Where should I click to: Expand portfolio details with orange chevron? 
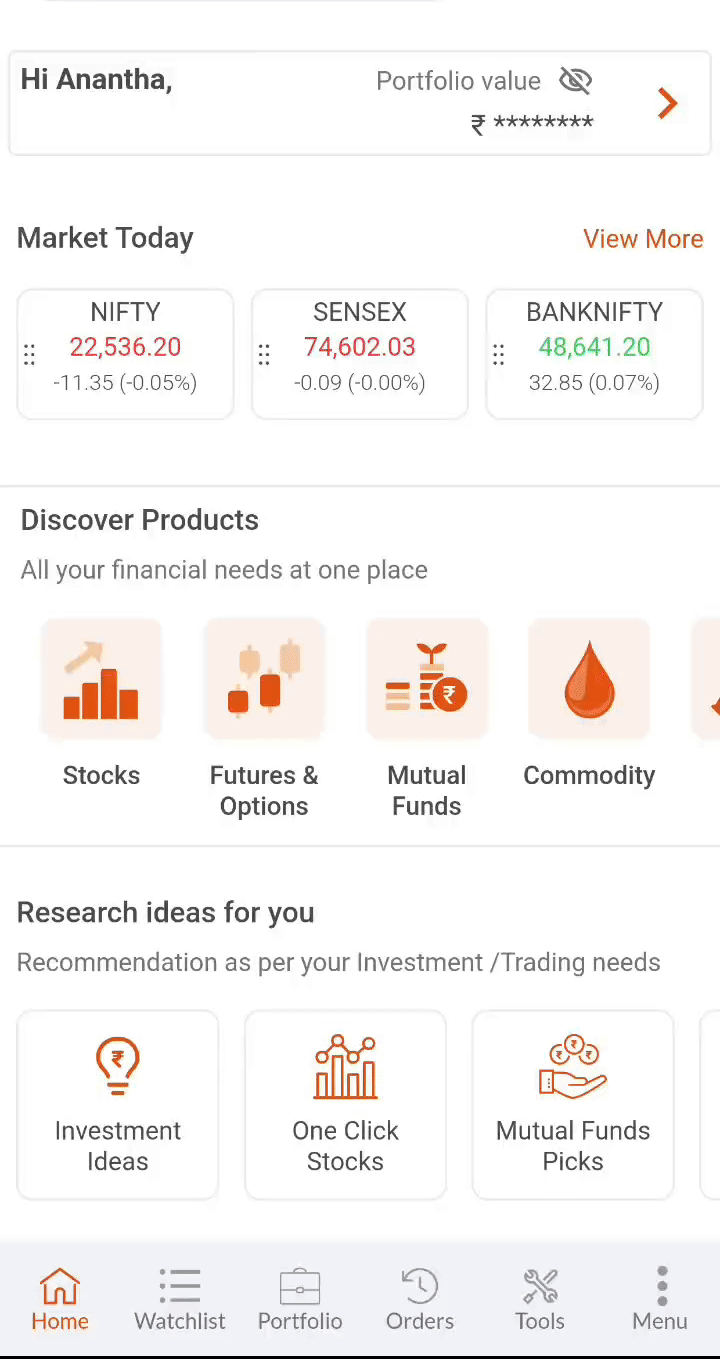[668, 103]
